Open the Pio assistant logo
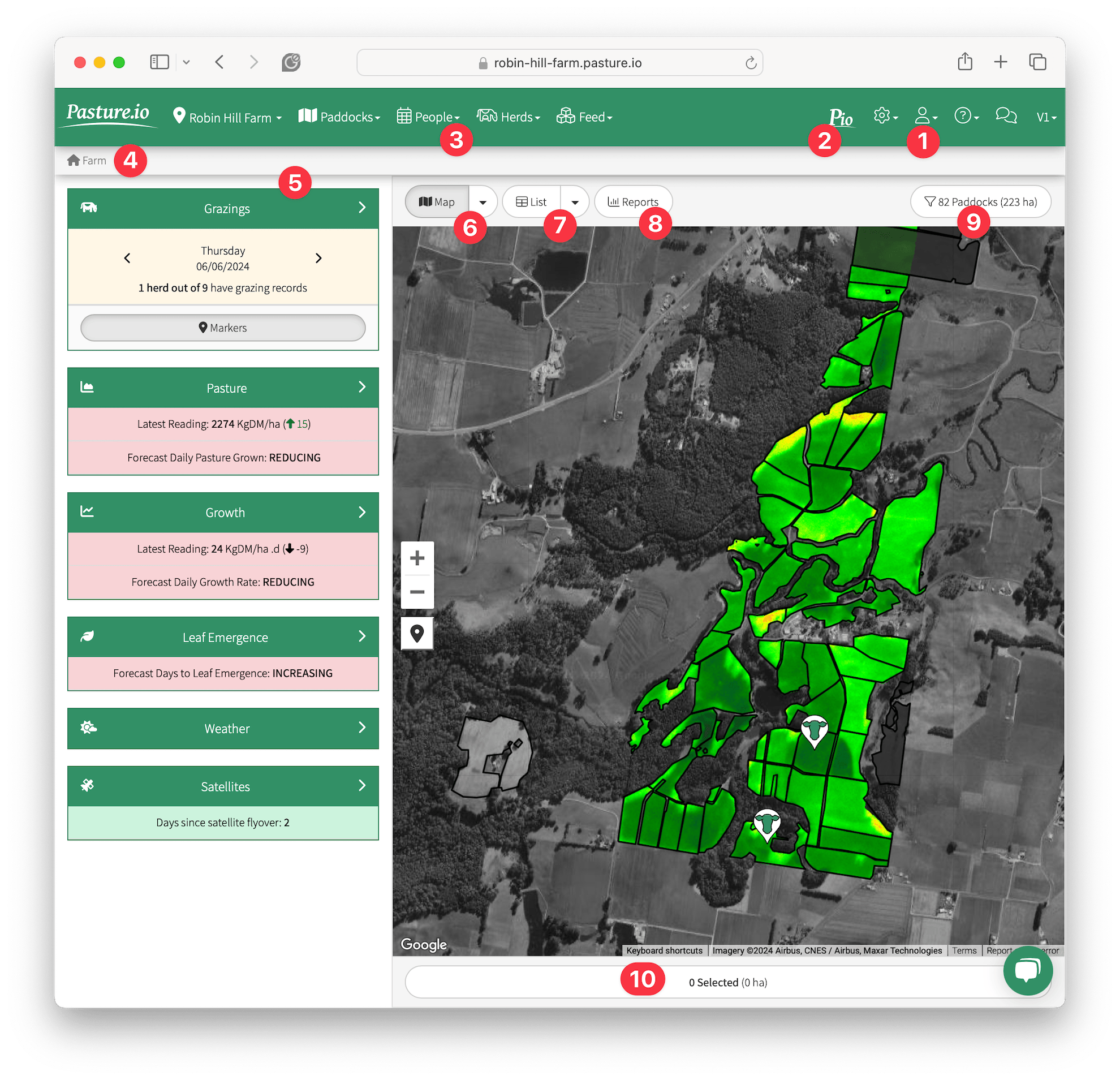The height and width of the screenshot is (1080, 1120). click(x=841, y=117)
